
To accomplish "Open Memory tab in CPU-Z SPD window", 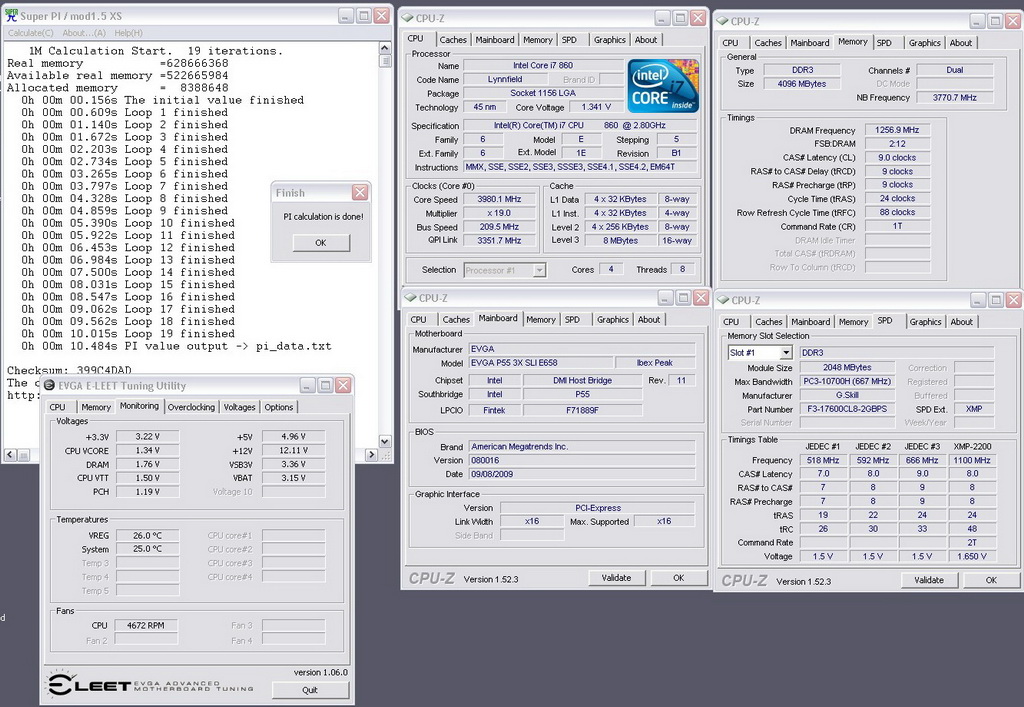I will pos(854,322).
